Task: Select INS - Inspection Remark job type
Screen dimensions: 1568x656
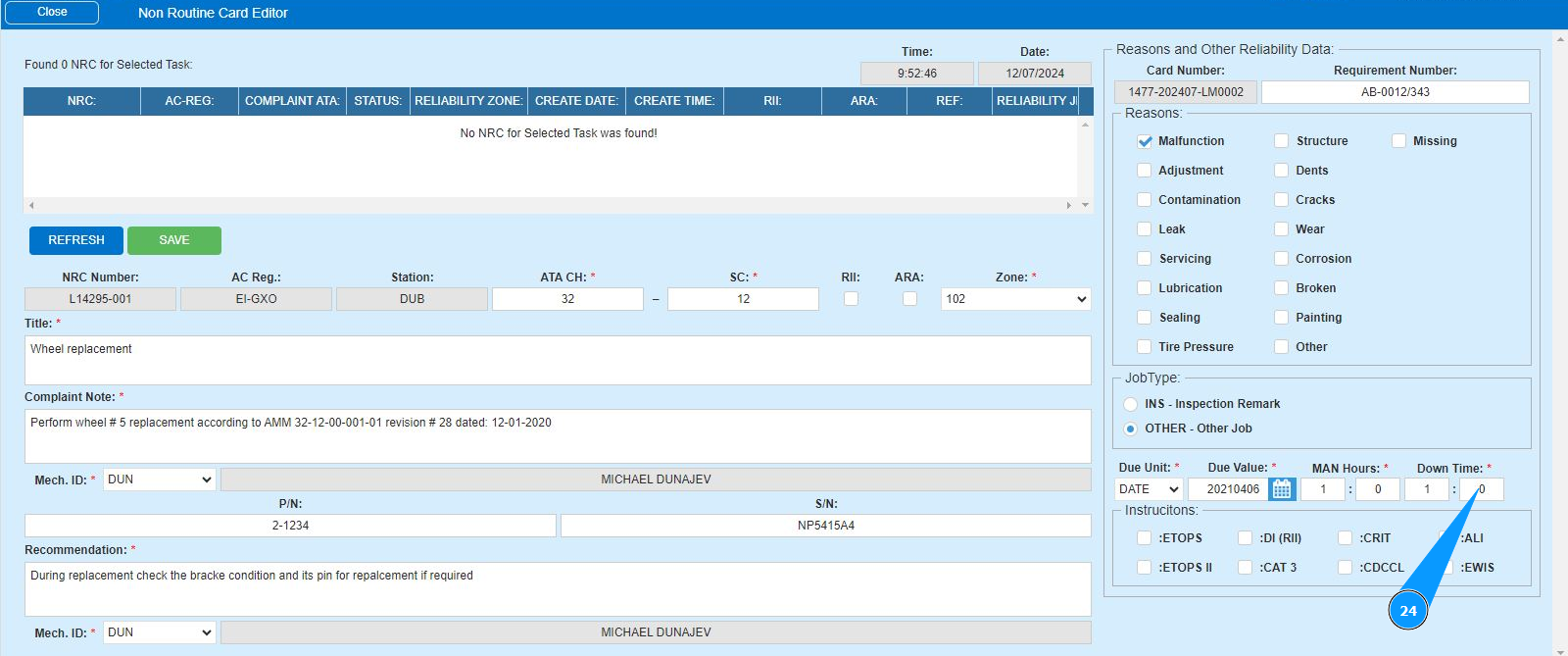Action: tap(1131, 404)
